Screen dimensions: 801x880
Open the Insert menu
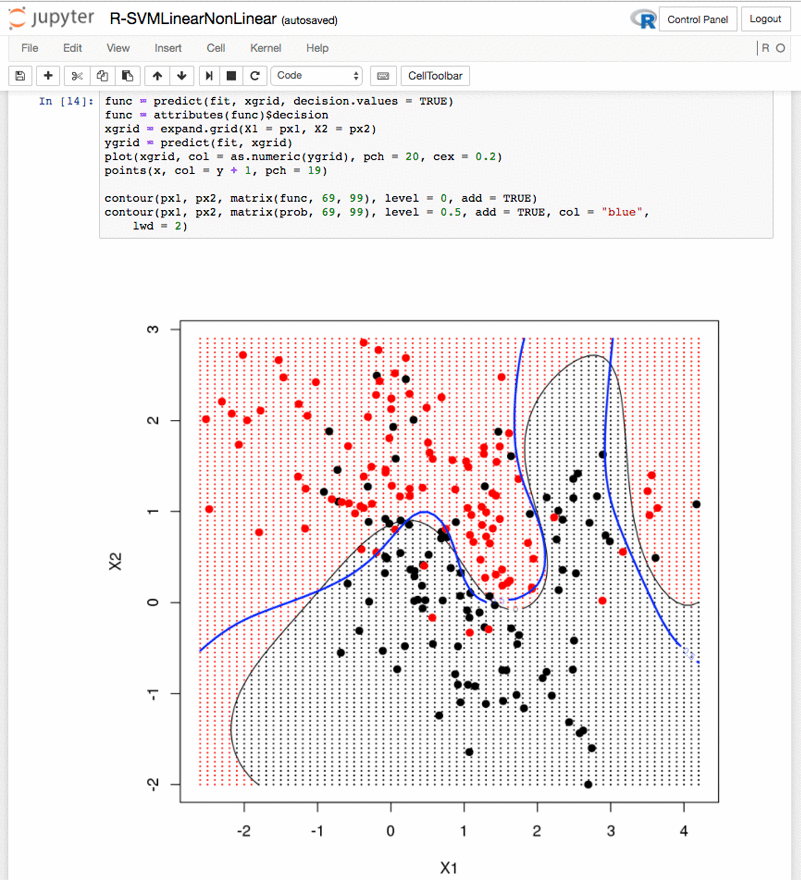pyautogui.click(x=168, y=48)
